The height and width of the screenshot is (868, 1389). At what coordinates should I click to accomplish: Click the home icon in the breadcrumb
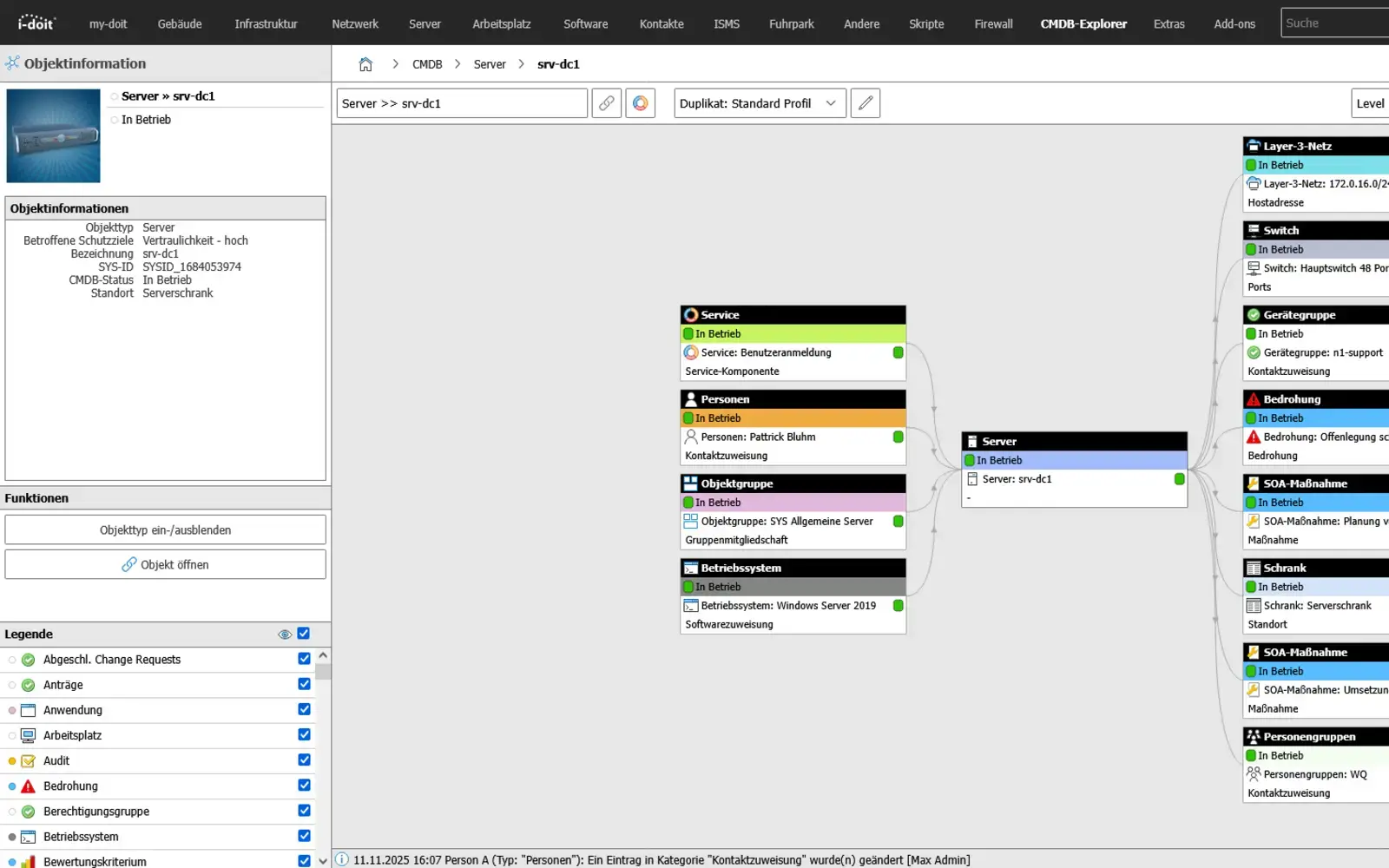point(365,63)
